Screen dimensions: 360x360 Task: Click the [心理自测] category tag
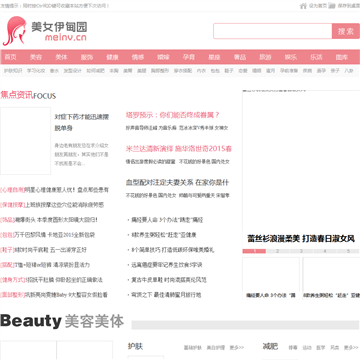12,190
